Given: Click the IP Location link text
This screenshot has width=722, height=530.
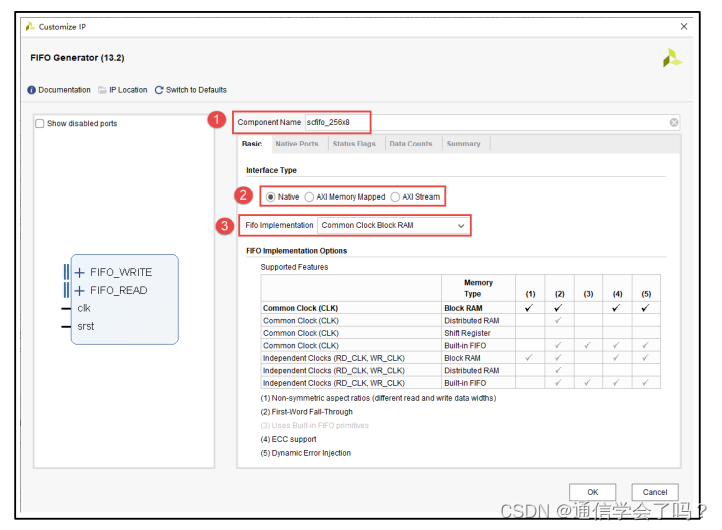Looking at the screenshot, I should 128,90.
